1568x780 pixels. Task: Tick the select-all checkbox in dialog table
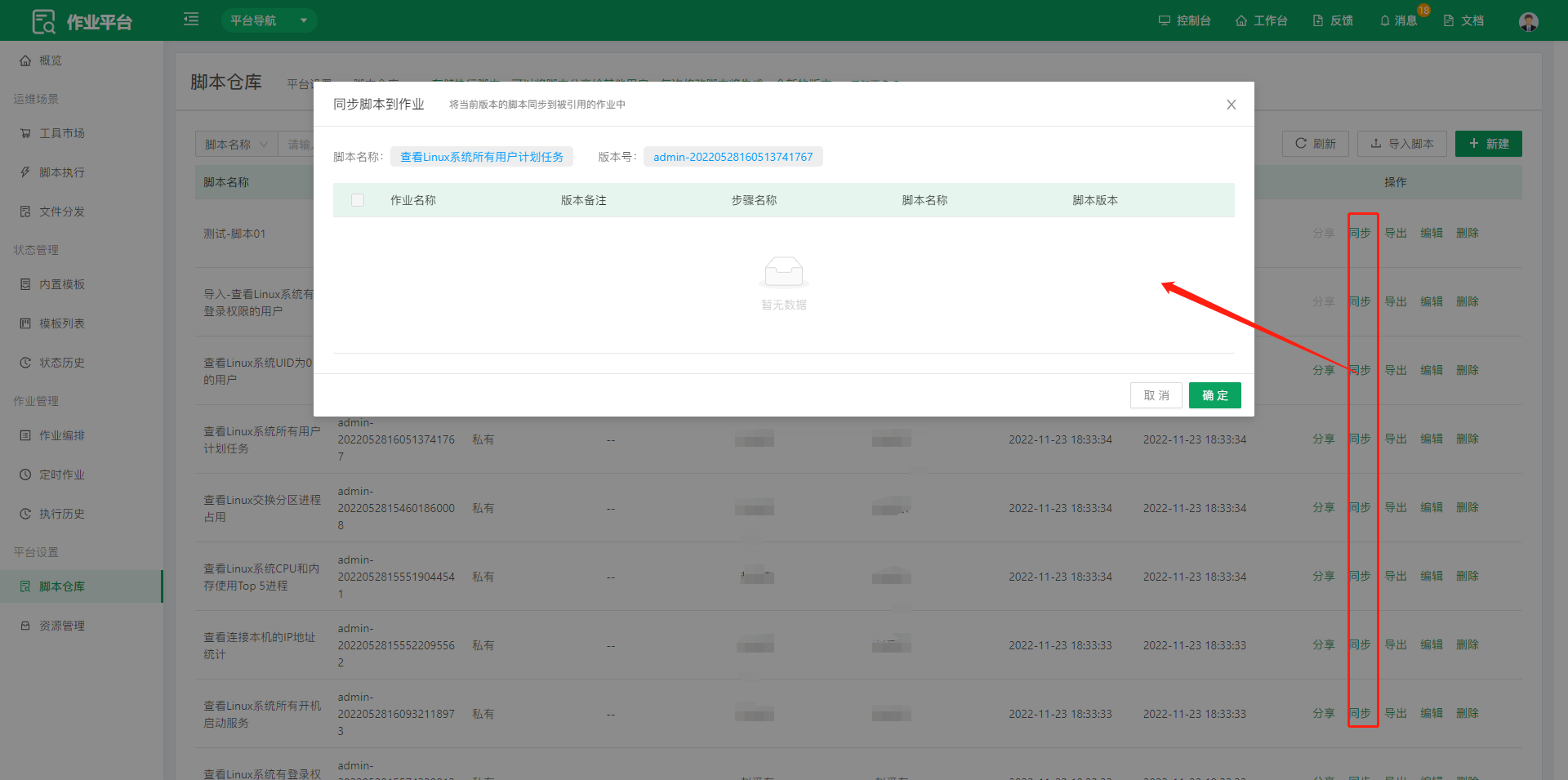[358, 200]
